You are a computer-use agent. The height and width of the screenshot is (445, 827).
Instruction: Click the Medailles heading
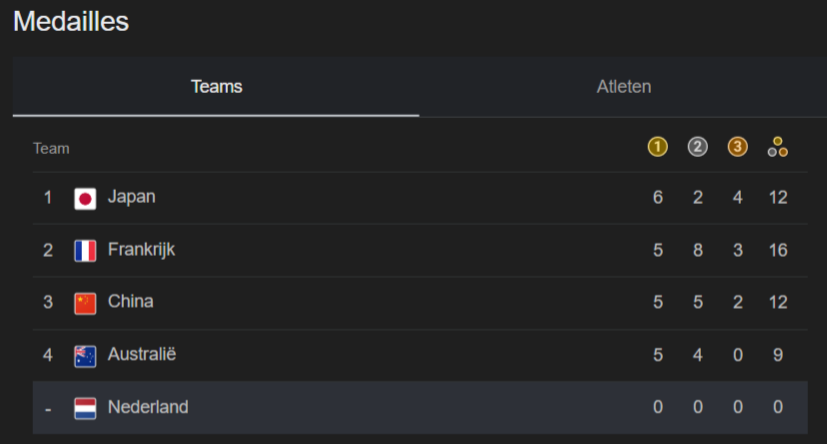pyautogui.click(x=71, y=22)
